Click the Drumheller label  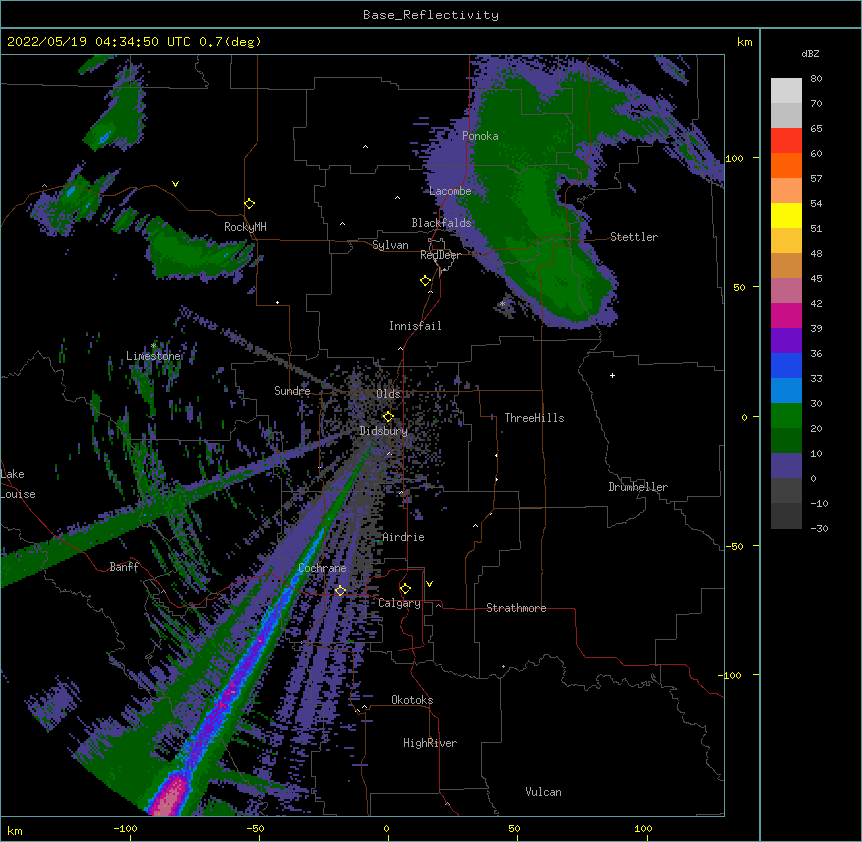pyautogui.click(x=638, y=487)
